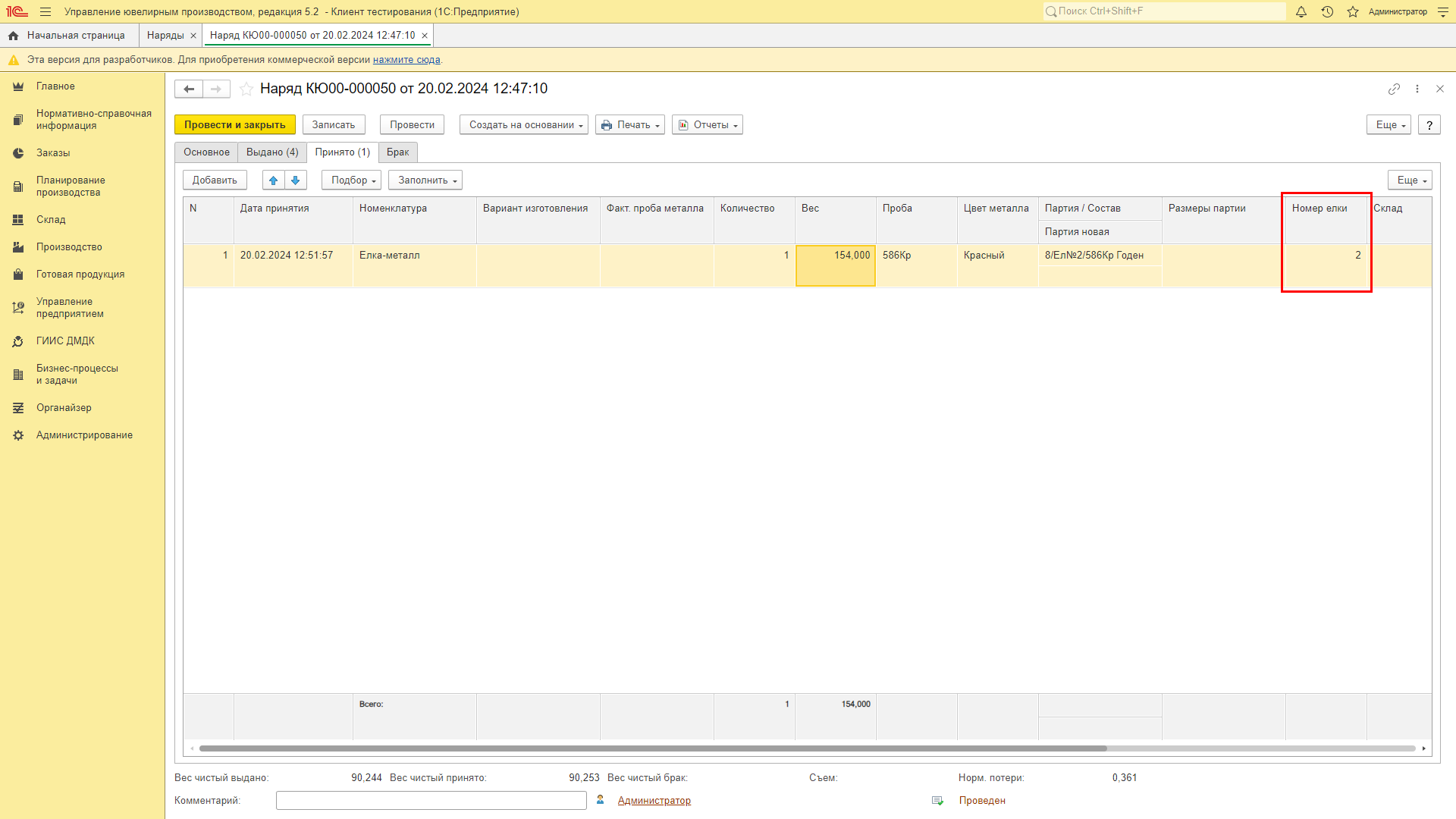The image size is (1456, 819).
Task: Move row down with blue down arrow
Action: [296, 180]
